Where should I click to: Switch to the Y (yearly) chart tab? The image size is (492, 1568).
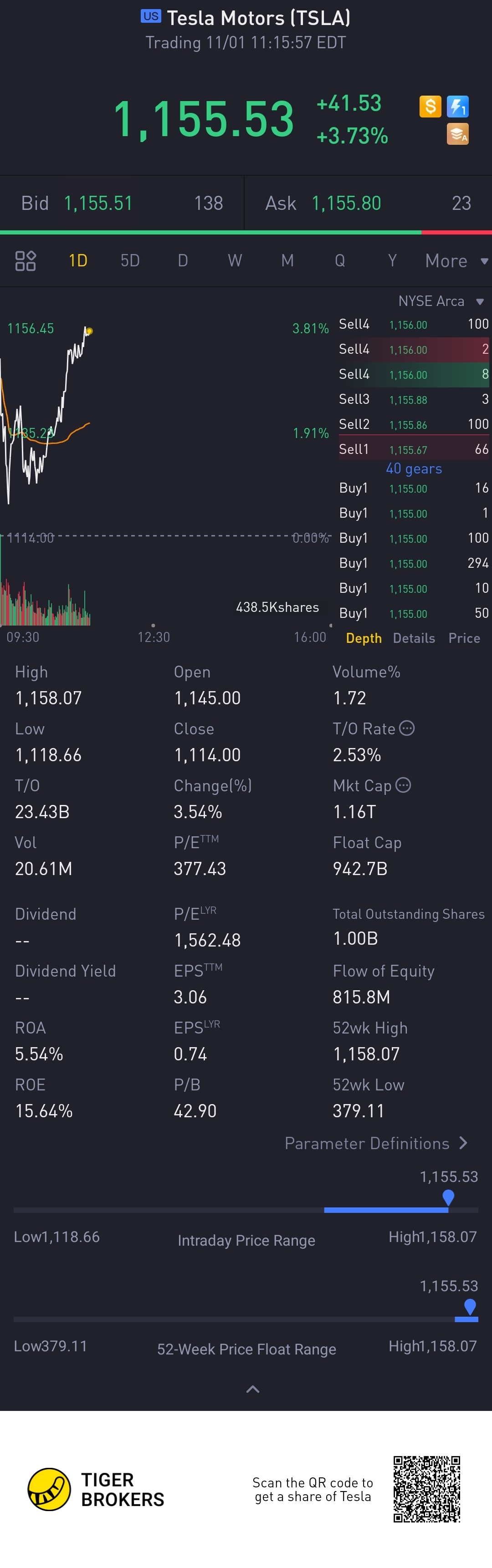click(x=392, y=260)
